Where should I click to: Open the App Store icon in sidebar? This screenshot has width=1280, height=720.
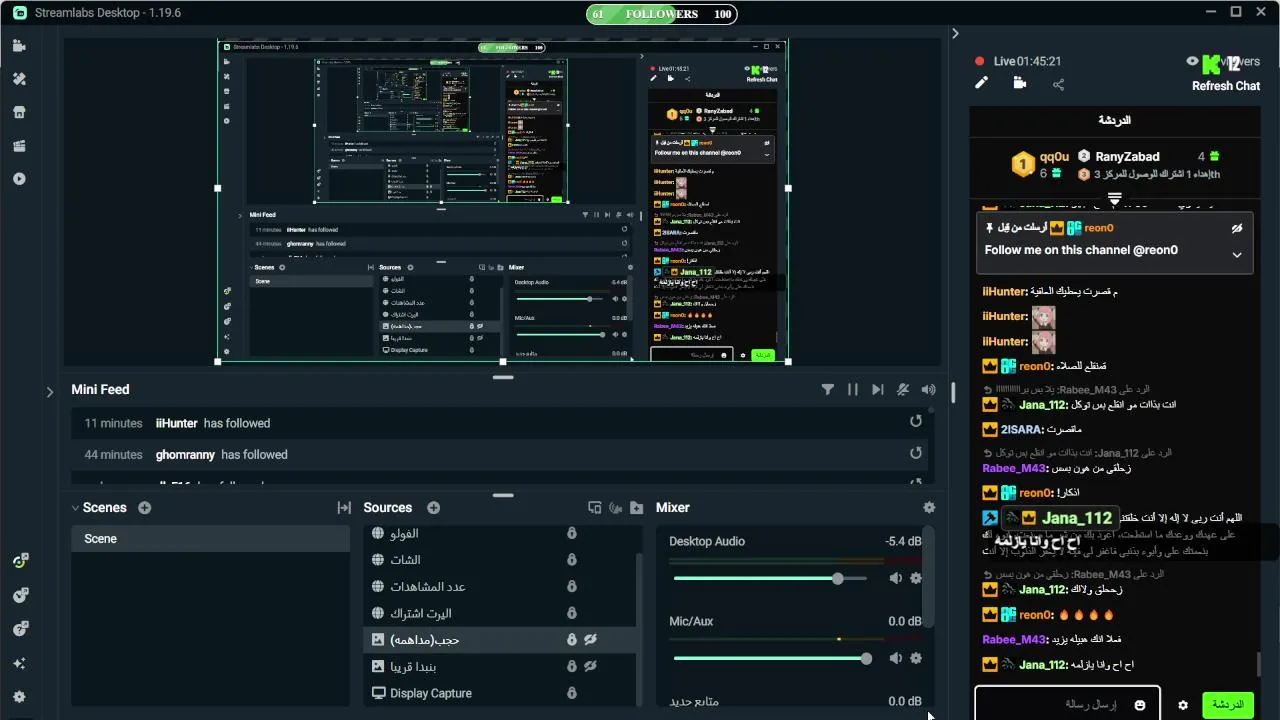pos(19,112)
